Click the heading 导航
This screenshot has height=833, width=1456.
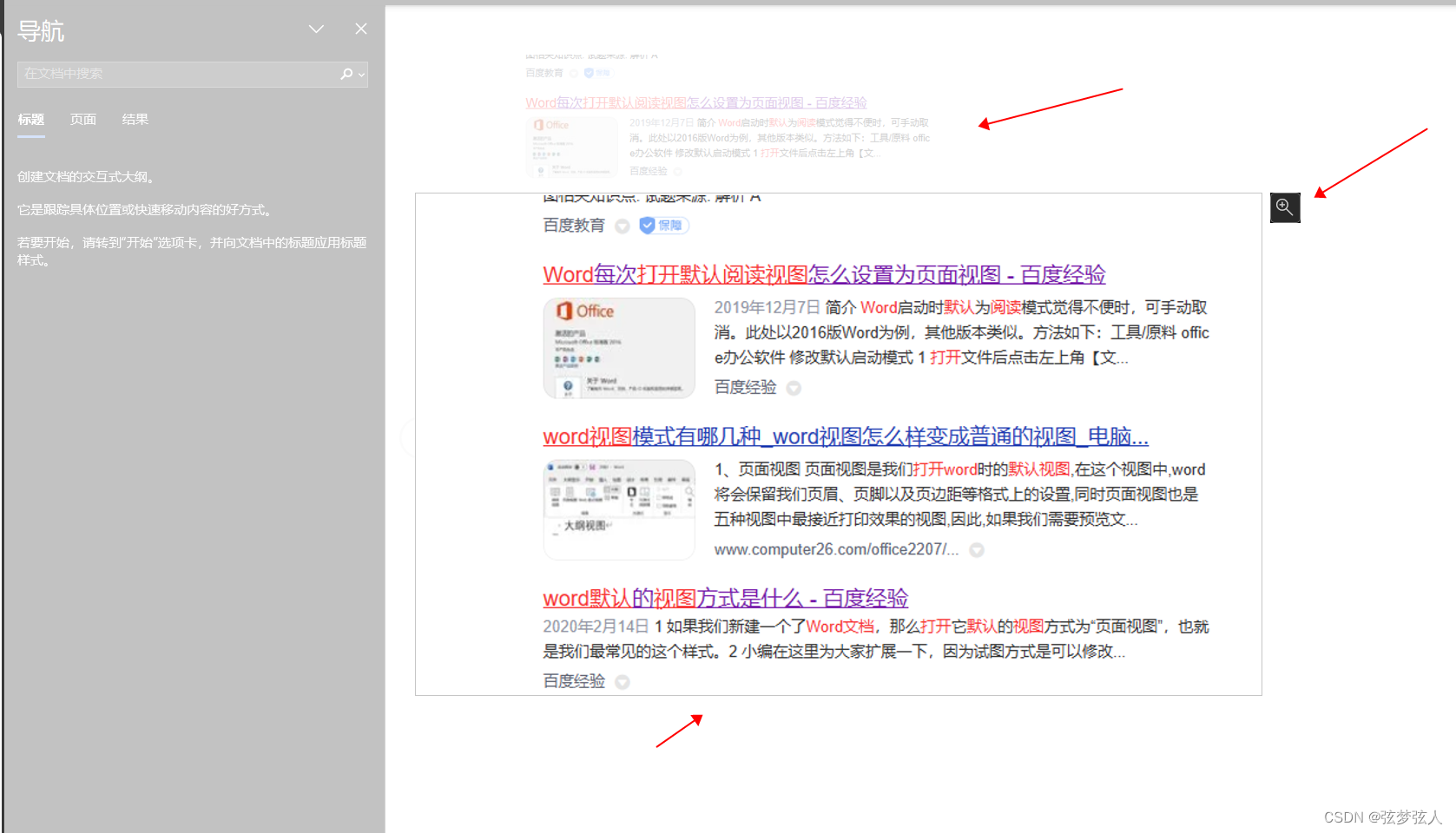pos(41,31)
